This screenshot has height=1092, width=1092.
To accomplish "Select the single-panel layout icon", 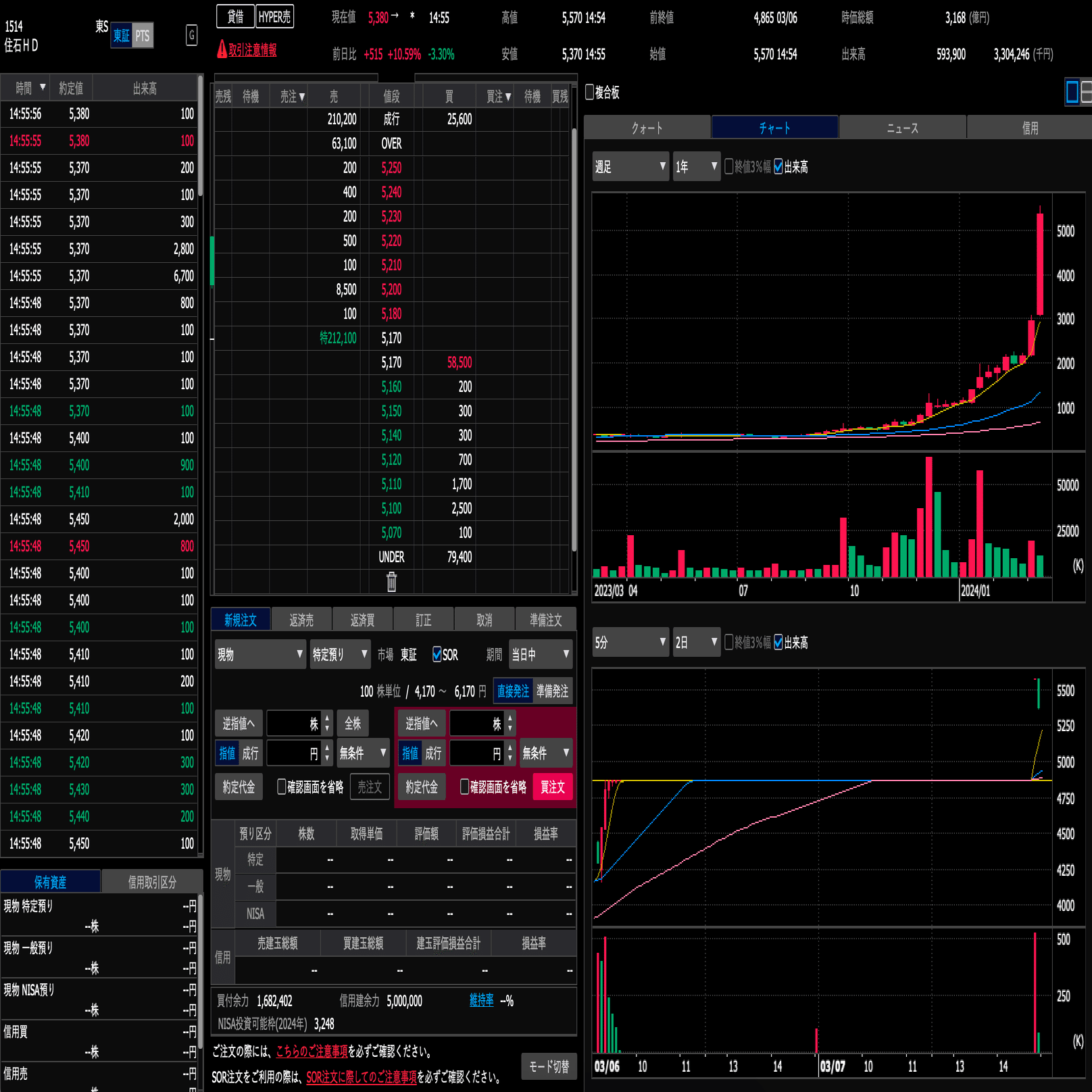I will (1072, 91).
